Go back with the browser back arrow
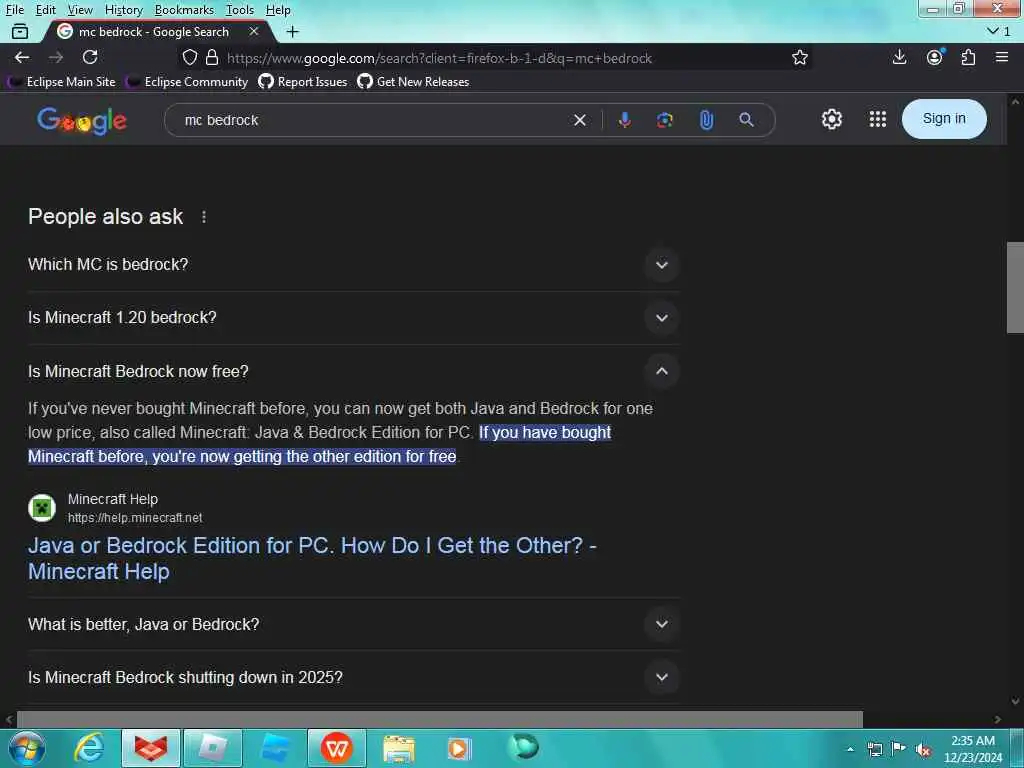 [x=22, y=57]
